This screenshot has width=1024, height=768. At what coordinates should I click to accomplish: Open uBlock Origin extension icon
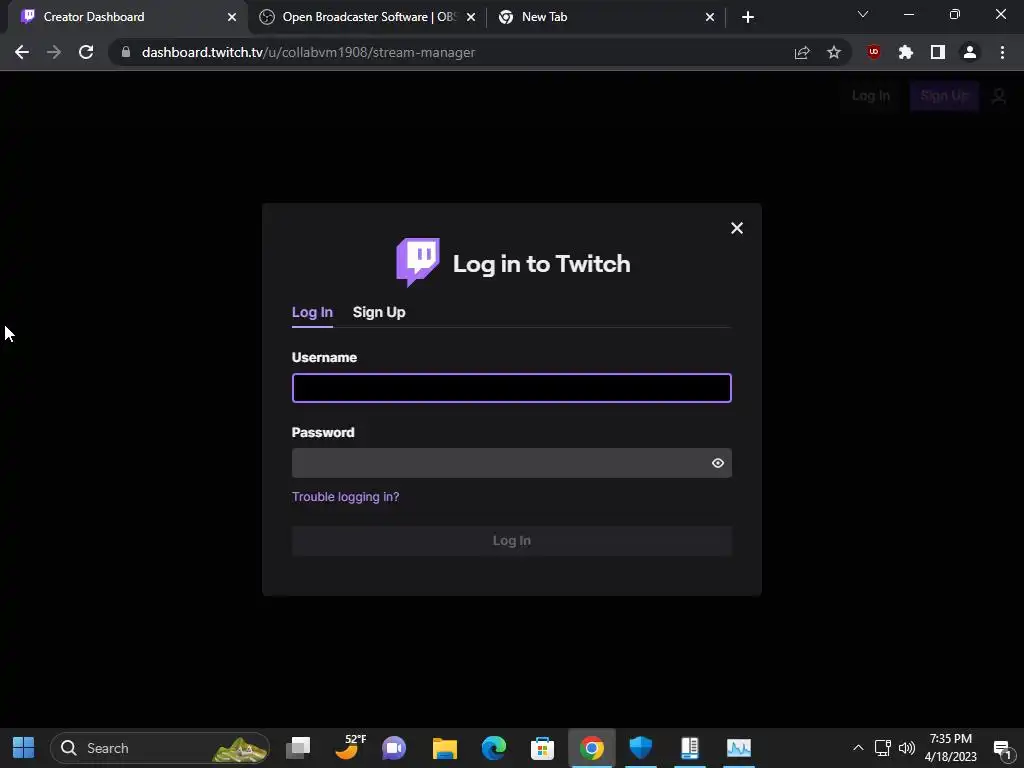point(874,52)
